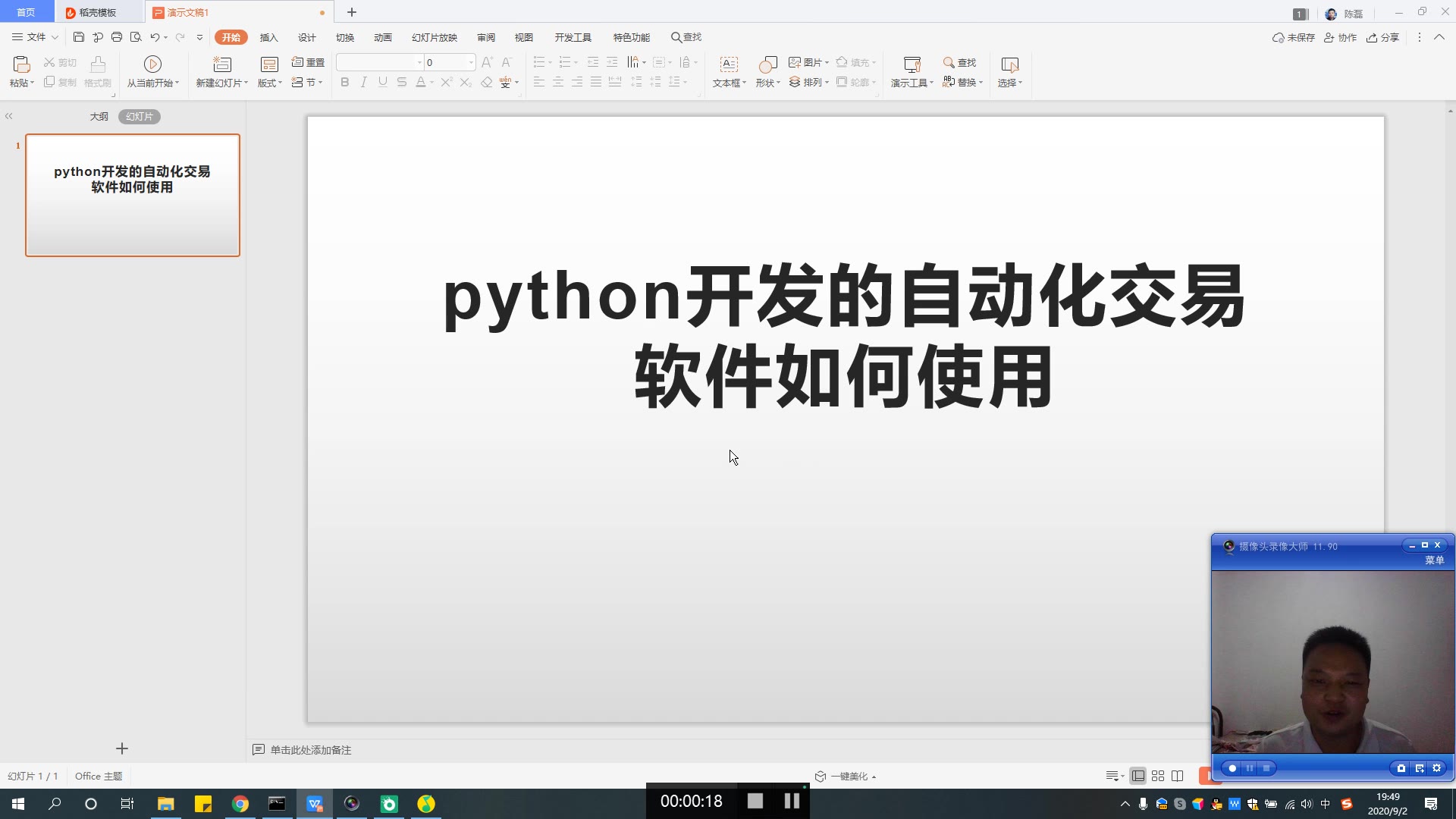The image size is (1456, 819).
Task: Open the 文件 menu dropdown arrow
Action: point(55,37)
